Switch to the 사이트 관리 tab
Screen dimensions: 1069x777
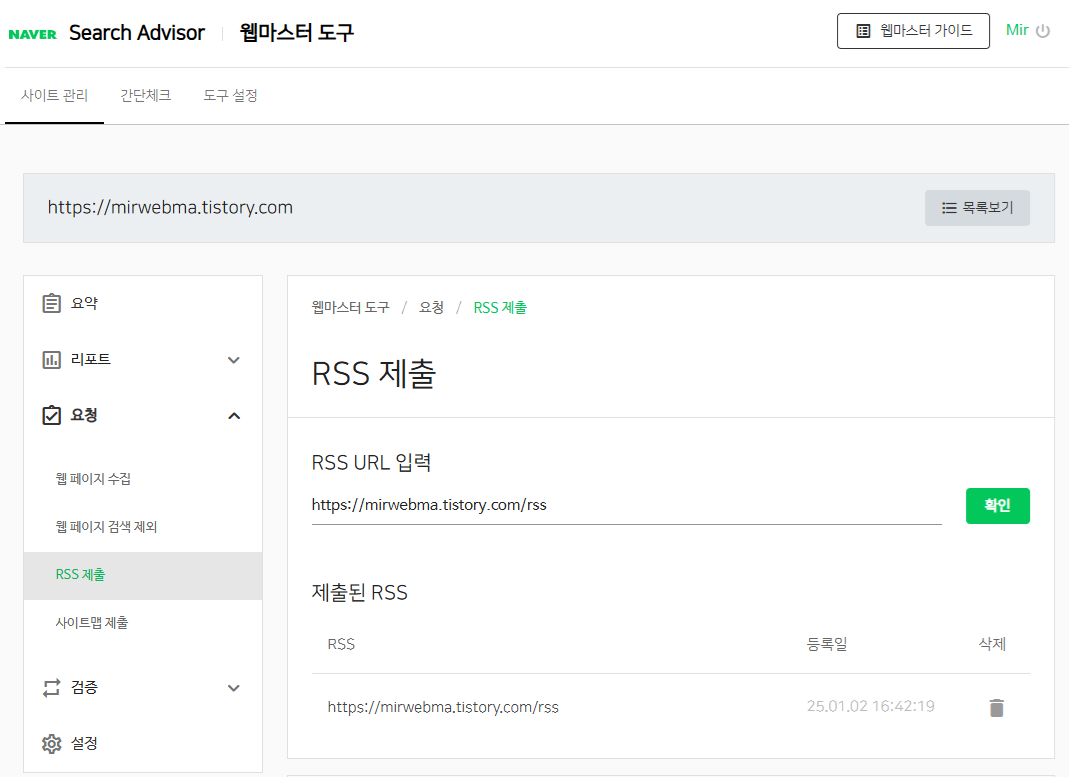point(55,95)
